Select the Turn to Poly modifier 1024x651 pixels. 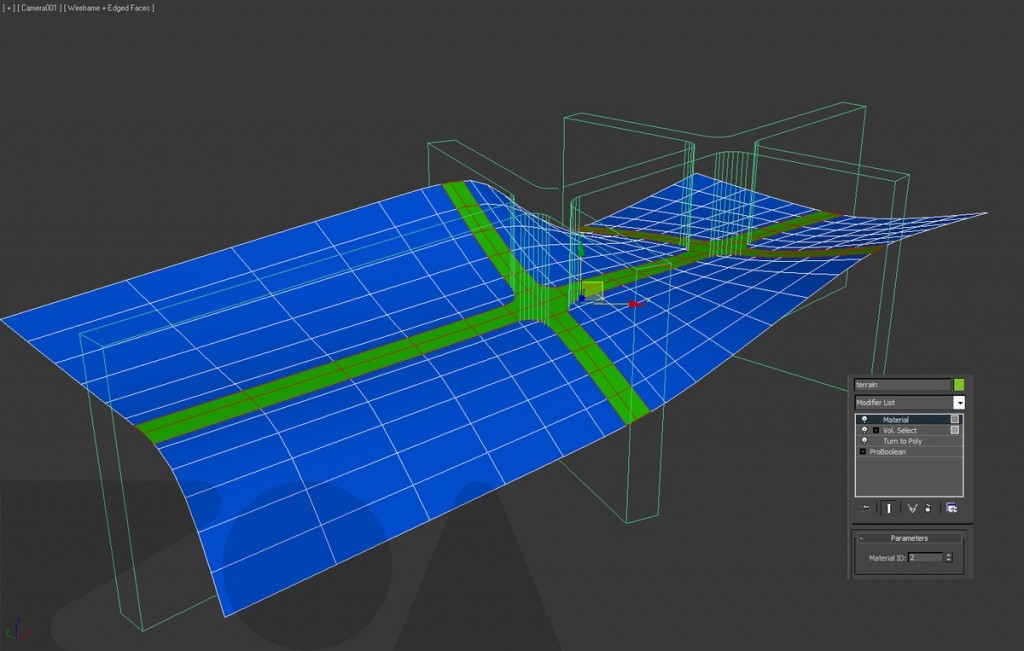tap(903, 441)
